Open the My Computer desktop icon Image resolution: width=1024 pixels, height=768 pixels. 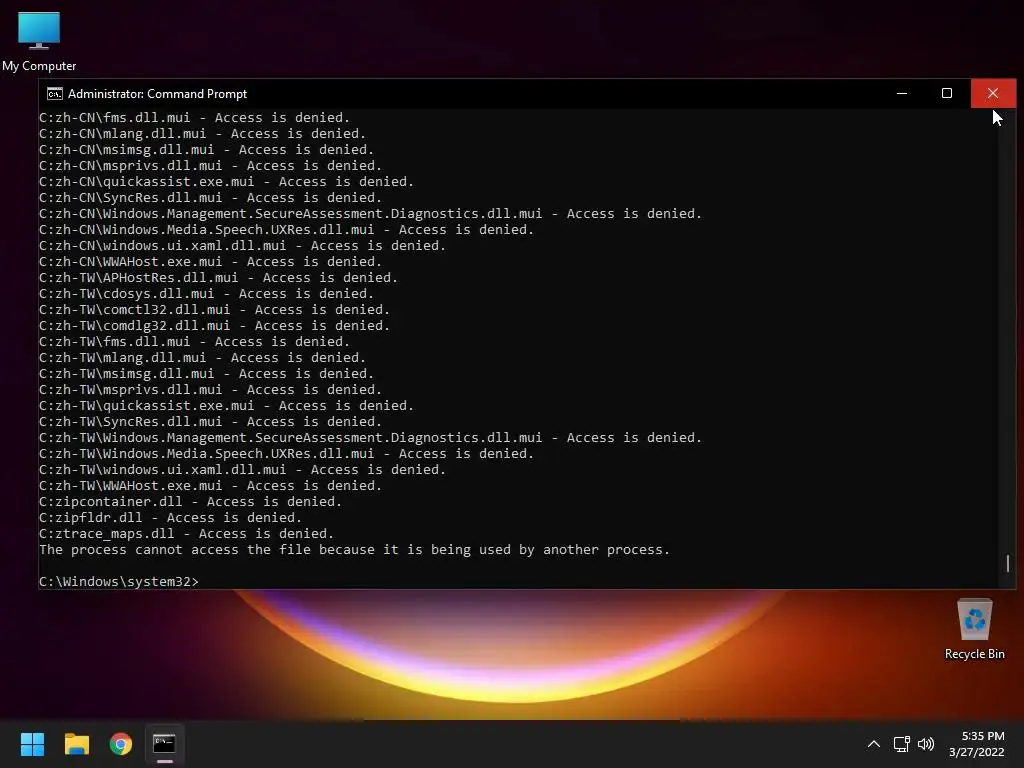point(39,40)
